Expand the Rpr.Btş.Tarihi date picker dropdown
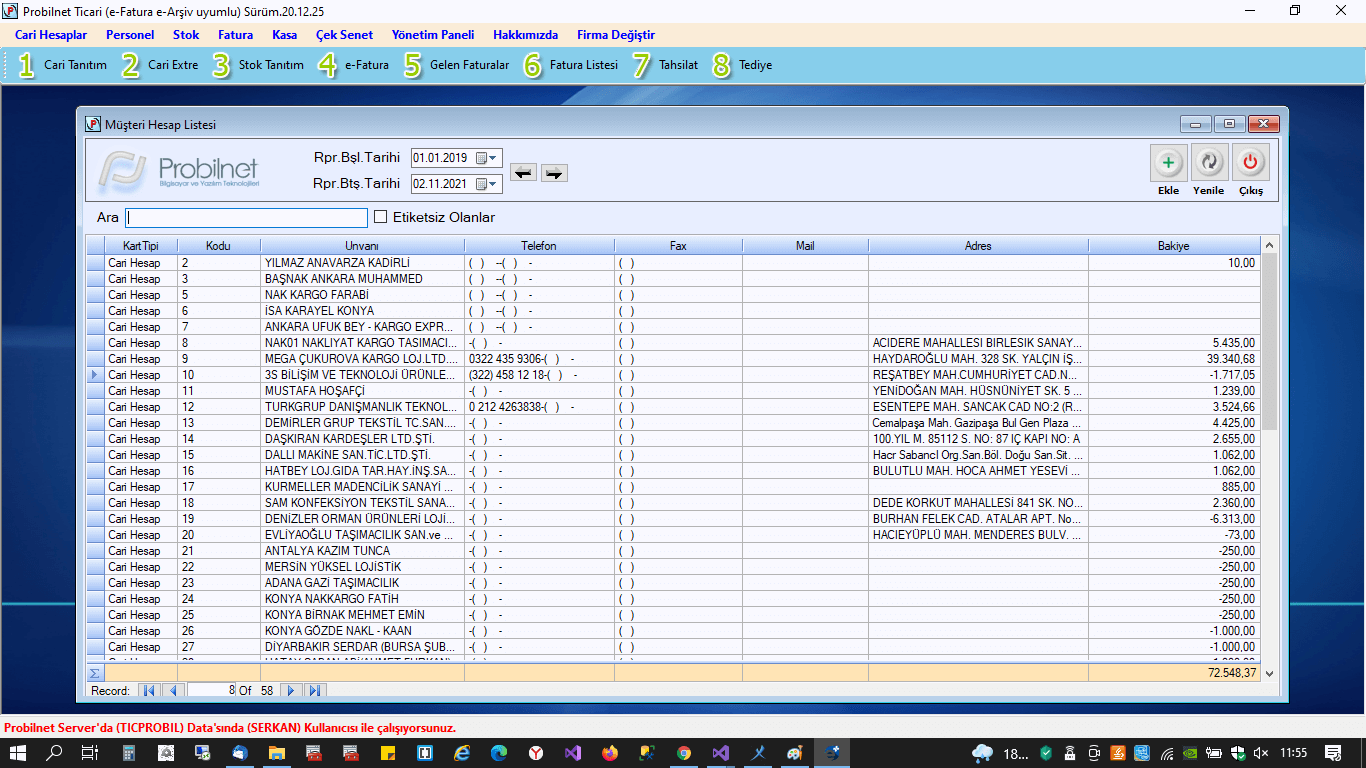1366x768 pixels. pyautogui.click(x=487, y=184)
